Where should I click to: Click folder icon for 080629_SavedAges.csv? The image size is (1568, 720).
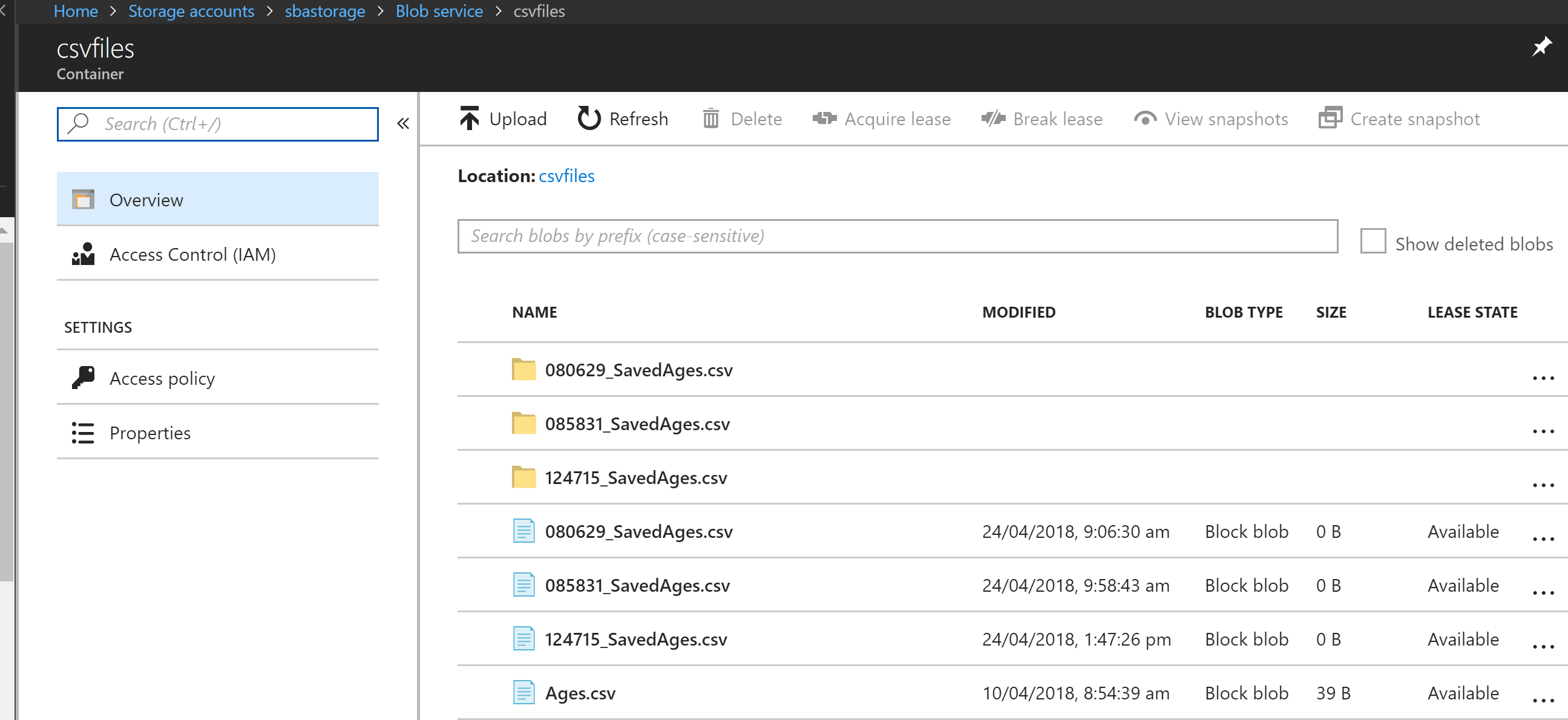point(523,370)
